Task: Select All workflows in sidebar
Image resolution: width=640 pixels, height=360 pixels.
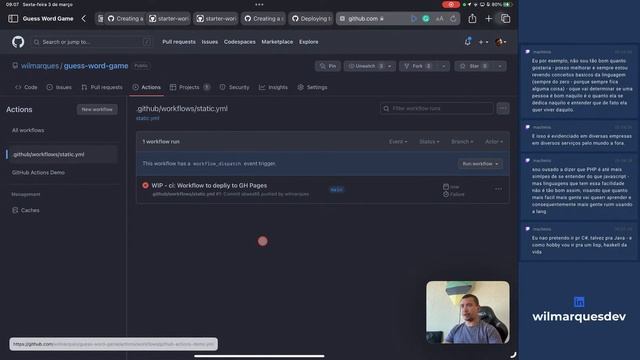Action: [28, 130]
